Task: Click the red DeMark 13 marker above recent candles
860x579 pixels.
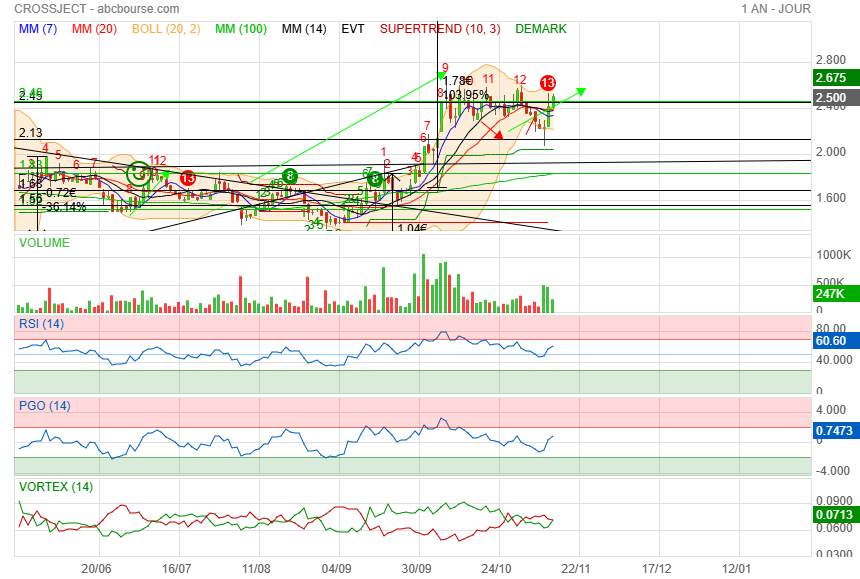Action: tap(548, 82)
